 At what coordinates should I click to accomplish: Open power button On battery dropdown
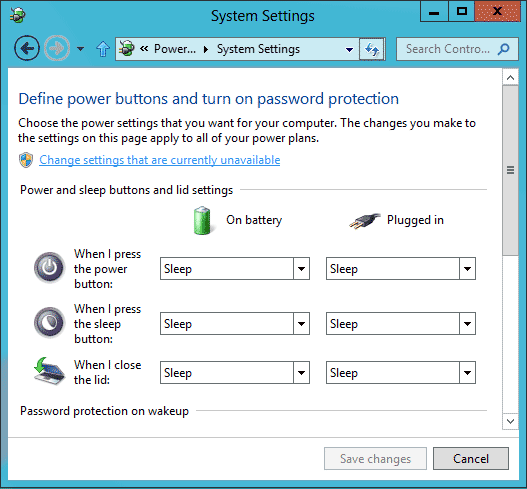235,269
